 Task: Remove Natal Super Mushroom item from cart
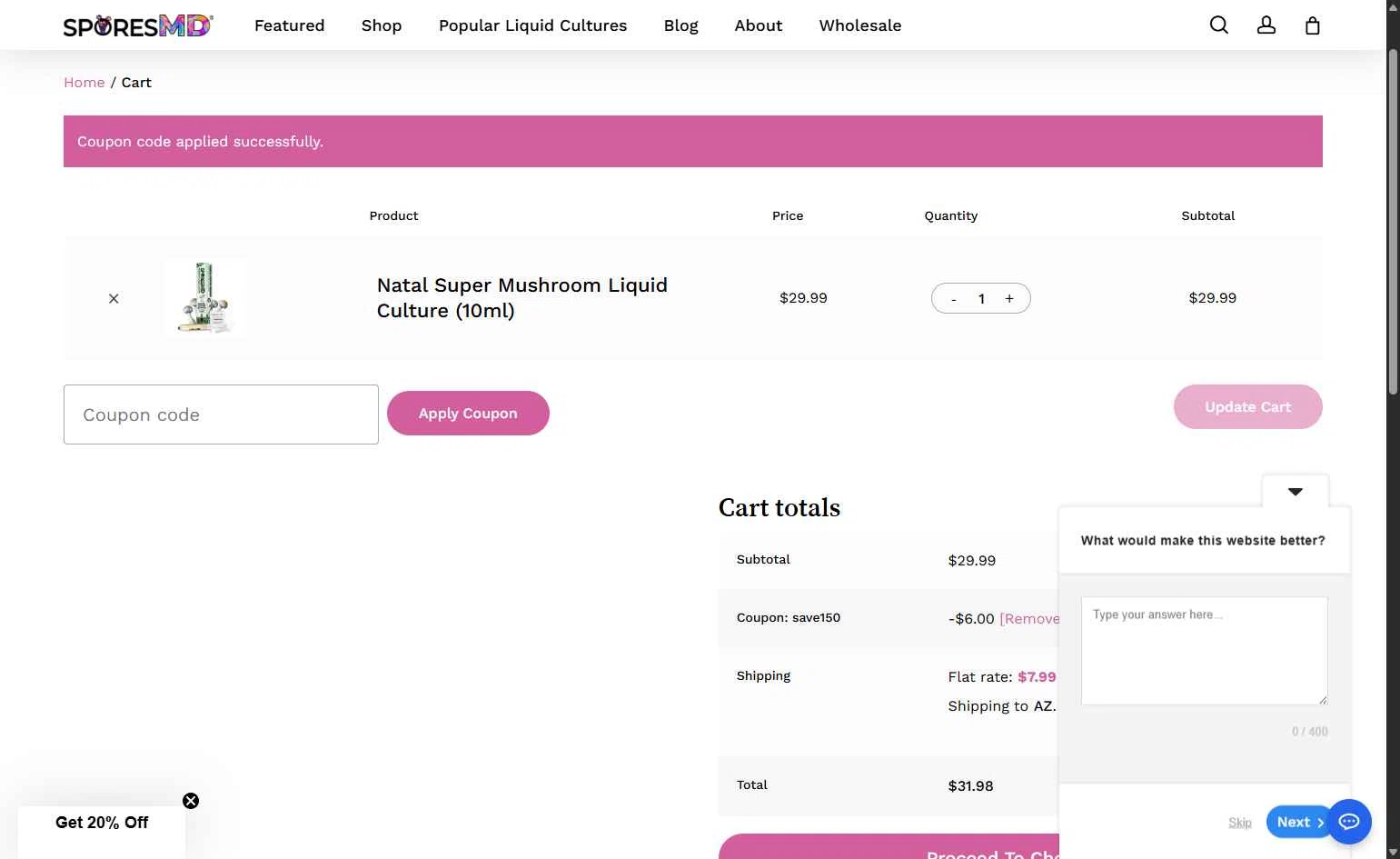point(114,298)
